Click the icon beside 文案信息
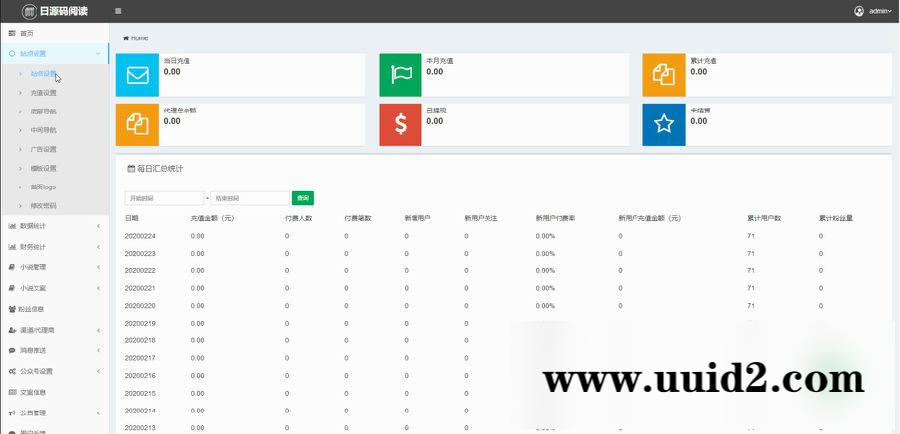 point(12,392)
